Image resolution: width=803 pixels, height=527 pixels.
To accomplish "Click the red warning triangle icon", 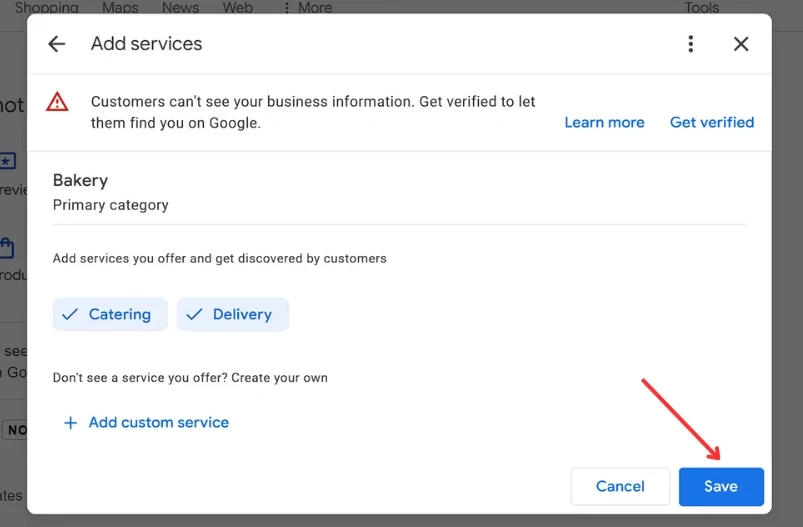I will point(58,102).
